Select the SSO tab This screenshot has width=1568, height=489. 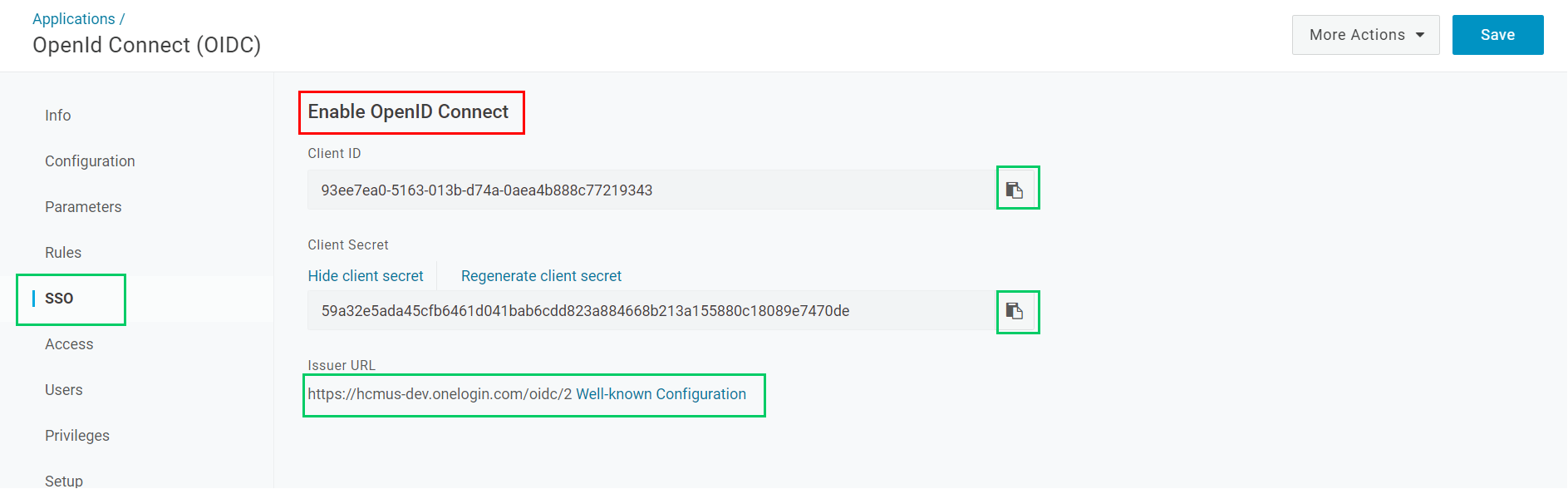pos(59,299)
